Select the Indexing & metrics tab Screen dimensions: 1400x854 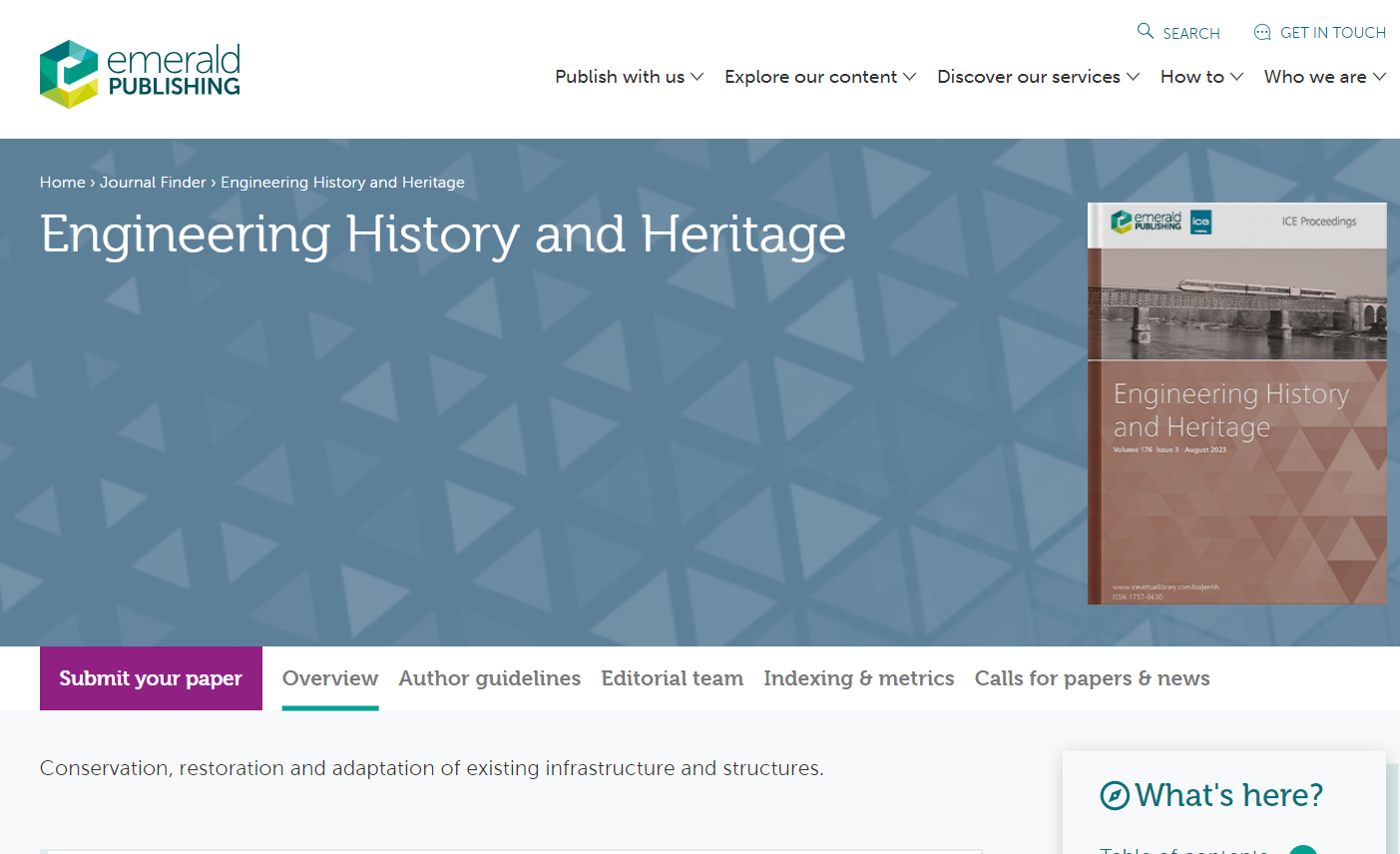tap(858, 678)
